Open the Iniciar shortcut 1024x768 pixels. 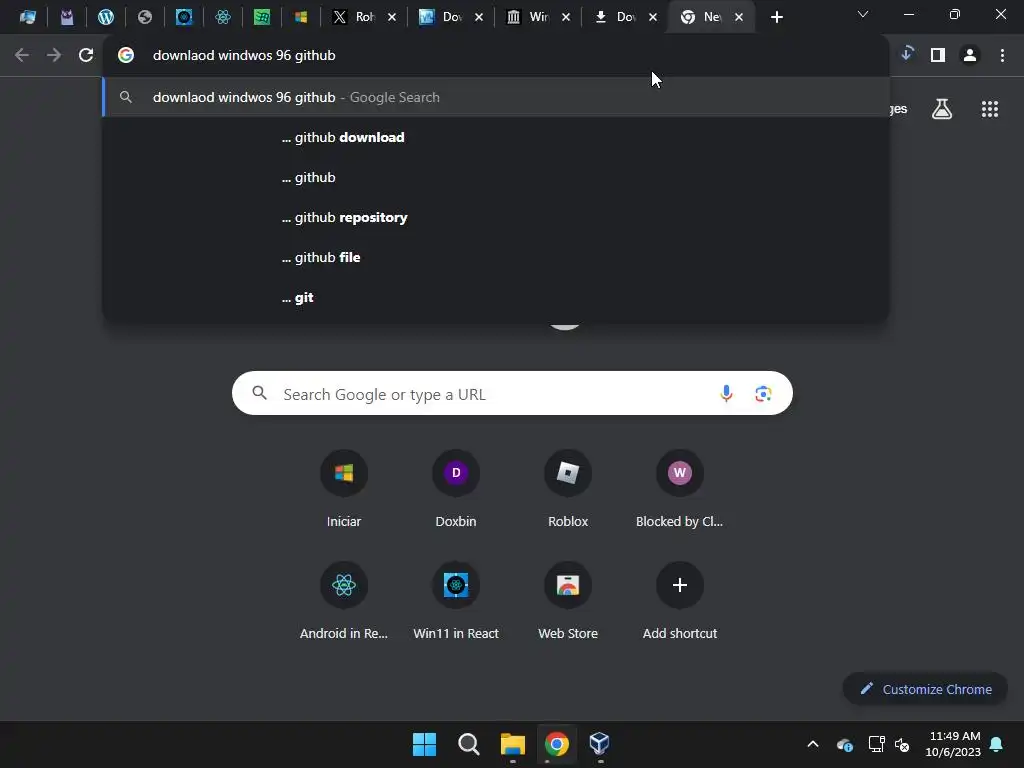(x=344, y=490)
